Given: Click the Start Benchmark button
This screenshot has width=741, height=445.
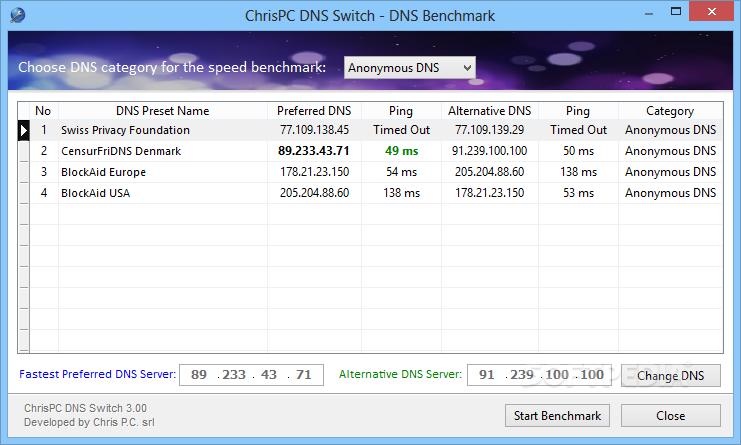Looking at the screenshot, I should tap(557, 416).
